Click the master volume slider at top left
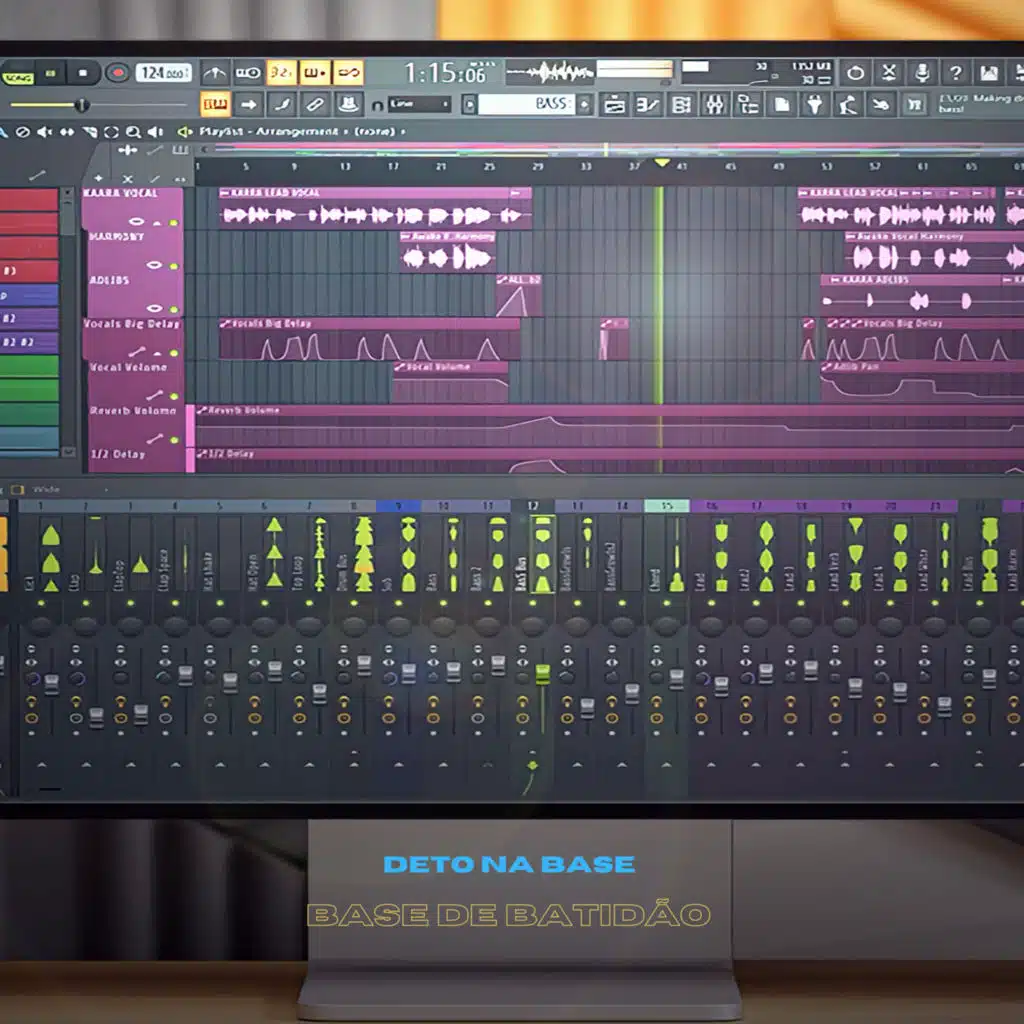 (x=81, y=105)
